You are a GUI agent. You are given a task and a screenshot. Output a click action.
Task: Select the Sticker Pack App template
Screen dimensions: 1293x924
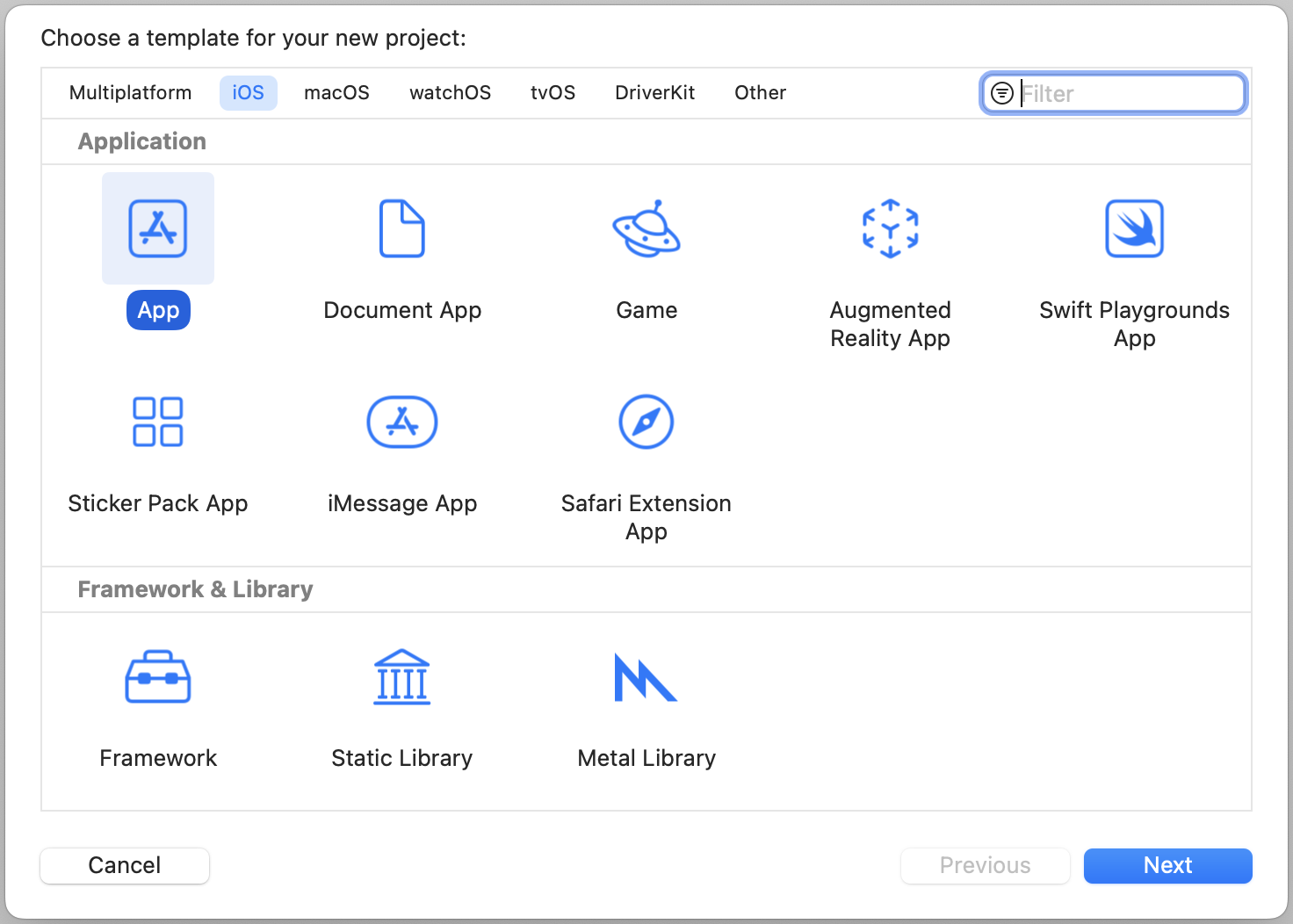(x=158, y=422)
